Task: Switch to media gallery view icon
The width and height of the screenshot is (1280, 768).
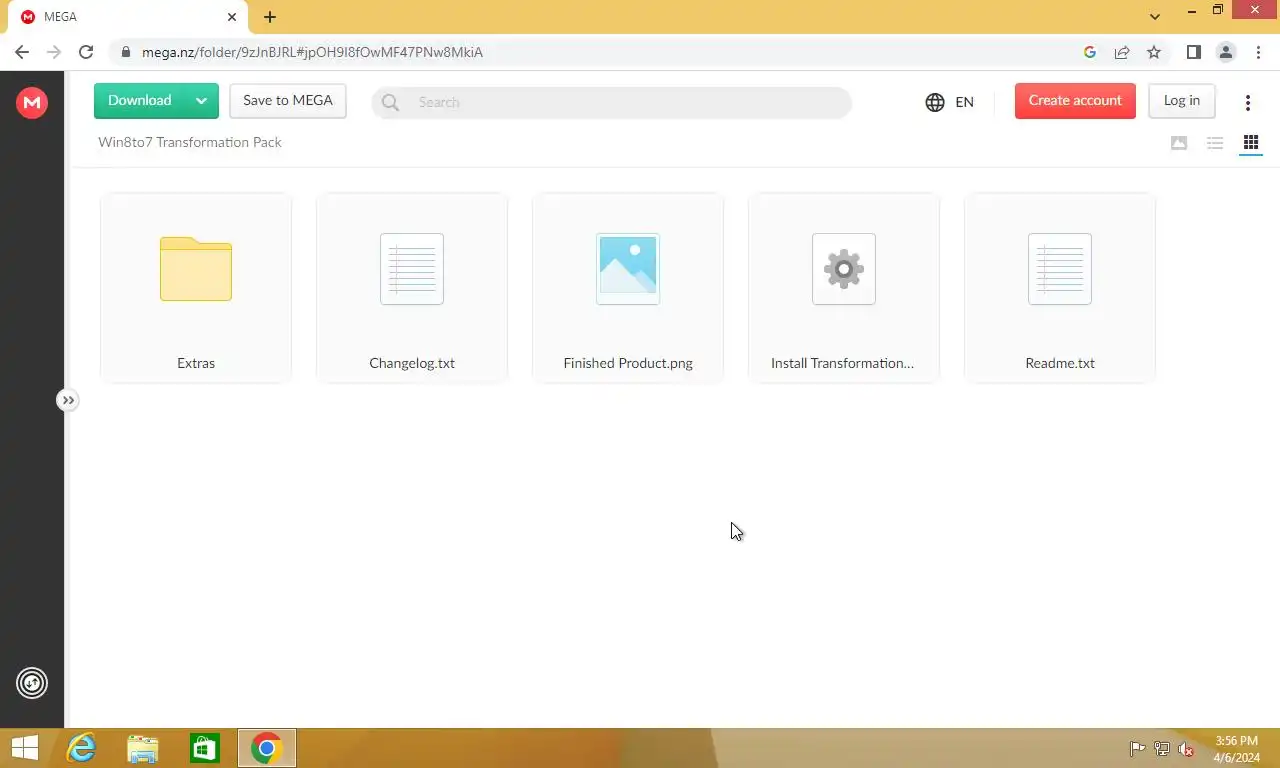Action: [1179, 143]
